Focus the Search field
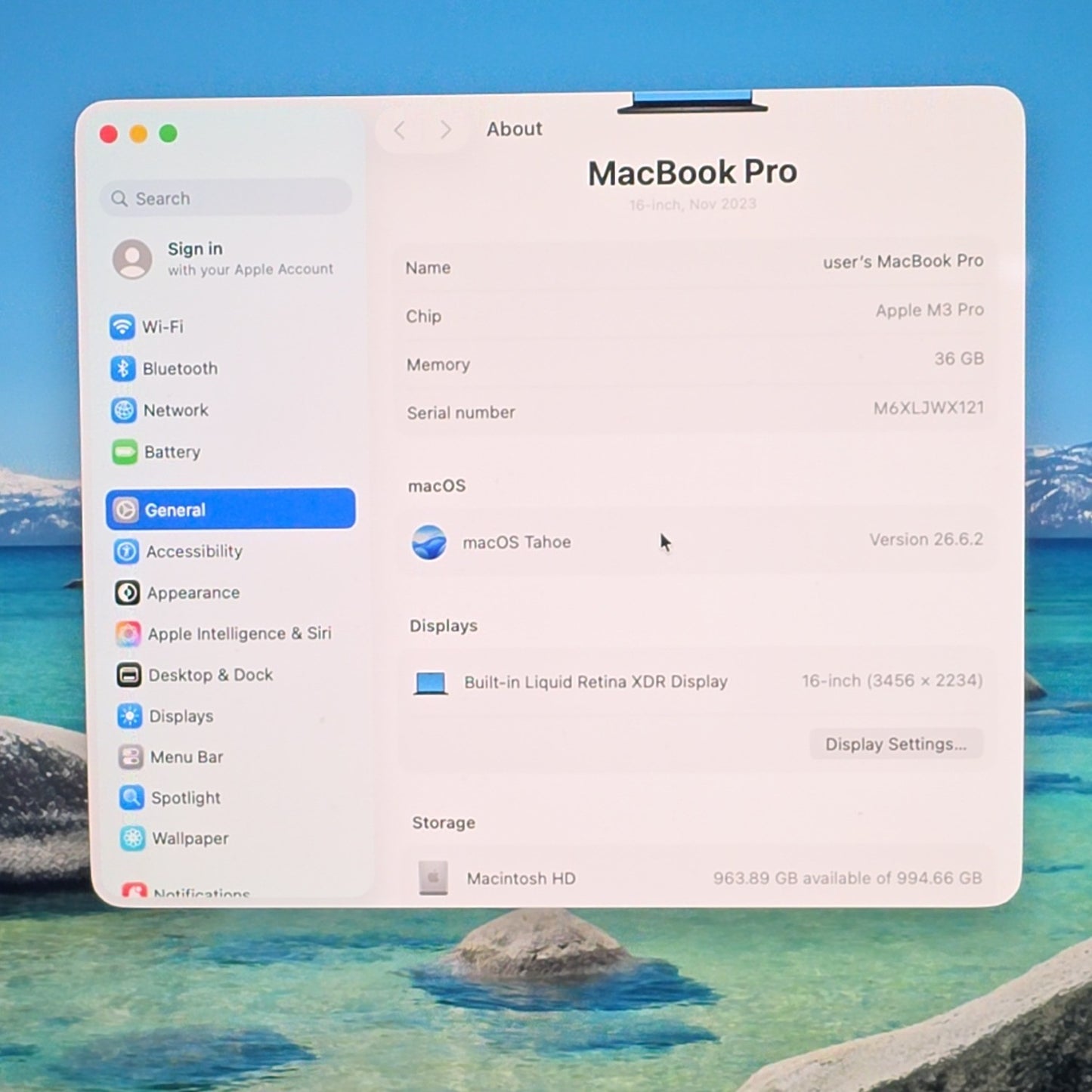This screenshot has width=1092, height=1092. [x=226, y=198]
